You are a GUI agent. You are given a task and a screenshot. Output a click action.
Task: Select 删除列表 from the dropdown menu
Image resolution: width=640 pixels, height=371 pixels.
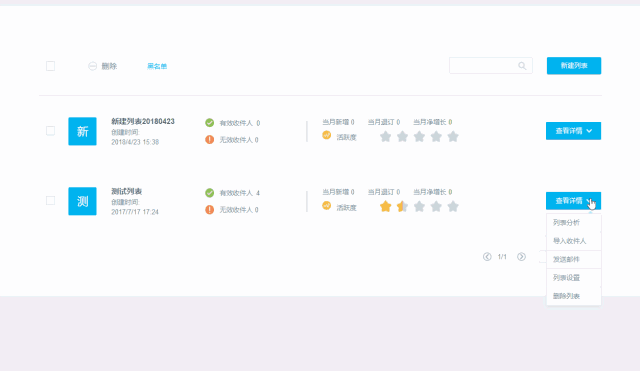point(573,296)
